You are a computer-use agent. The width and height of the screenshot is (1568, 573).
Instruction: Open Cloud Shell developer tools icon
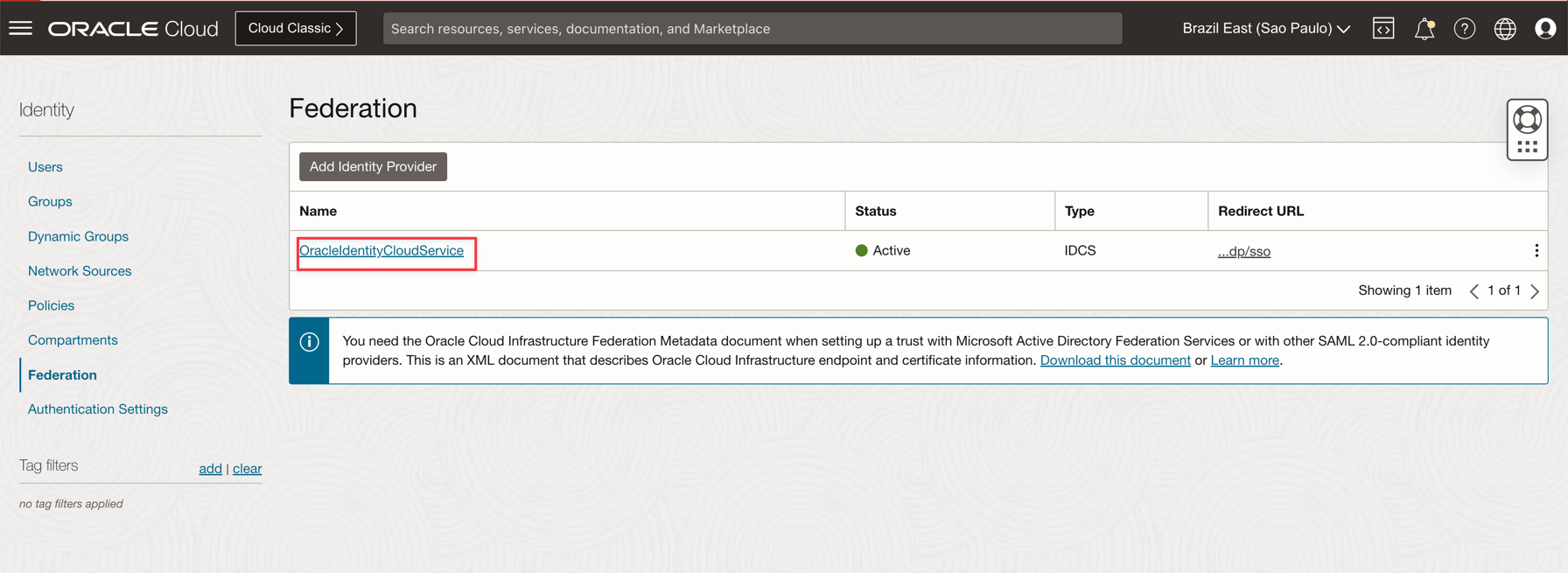click(x=1383, y=29)
